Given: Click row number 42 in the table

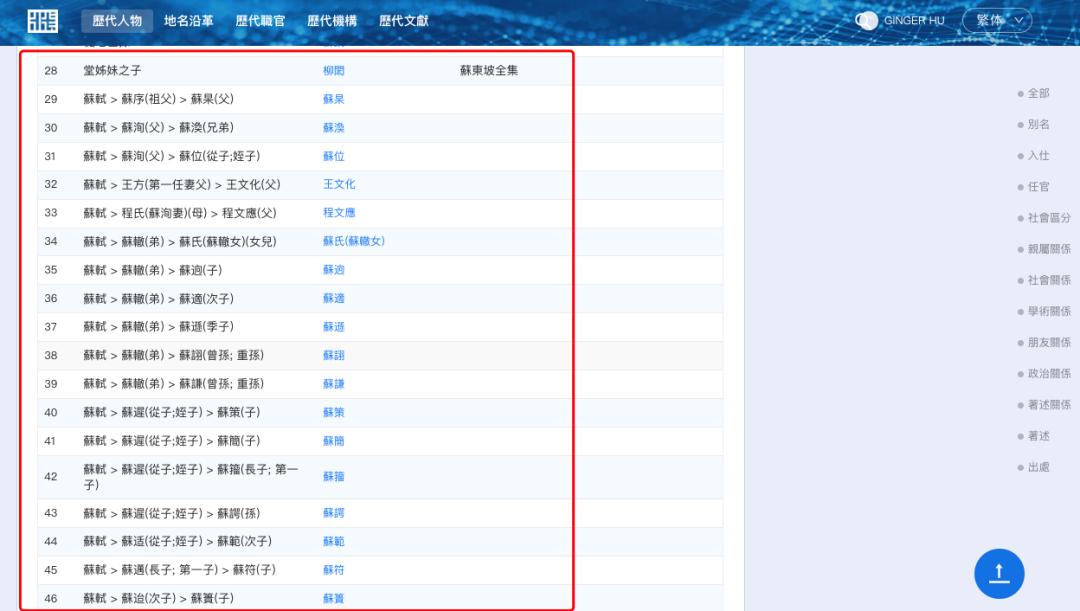Looking at the screenshot, I should [50, 477].
